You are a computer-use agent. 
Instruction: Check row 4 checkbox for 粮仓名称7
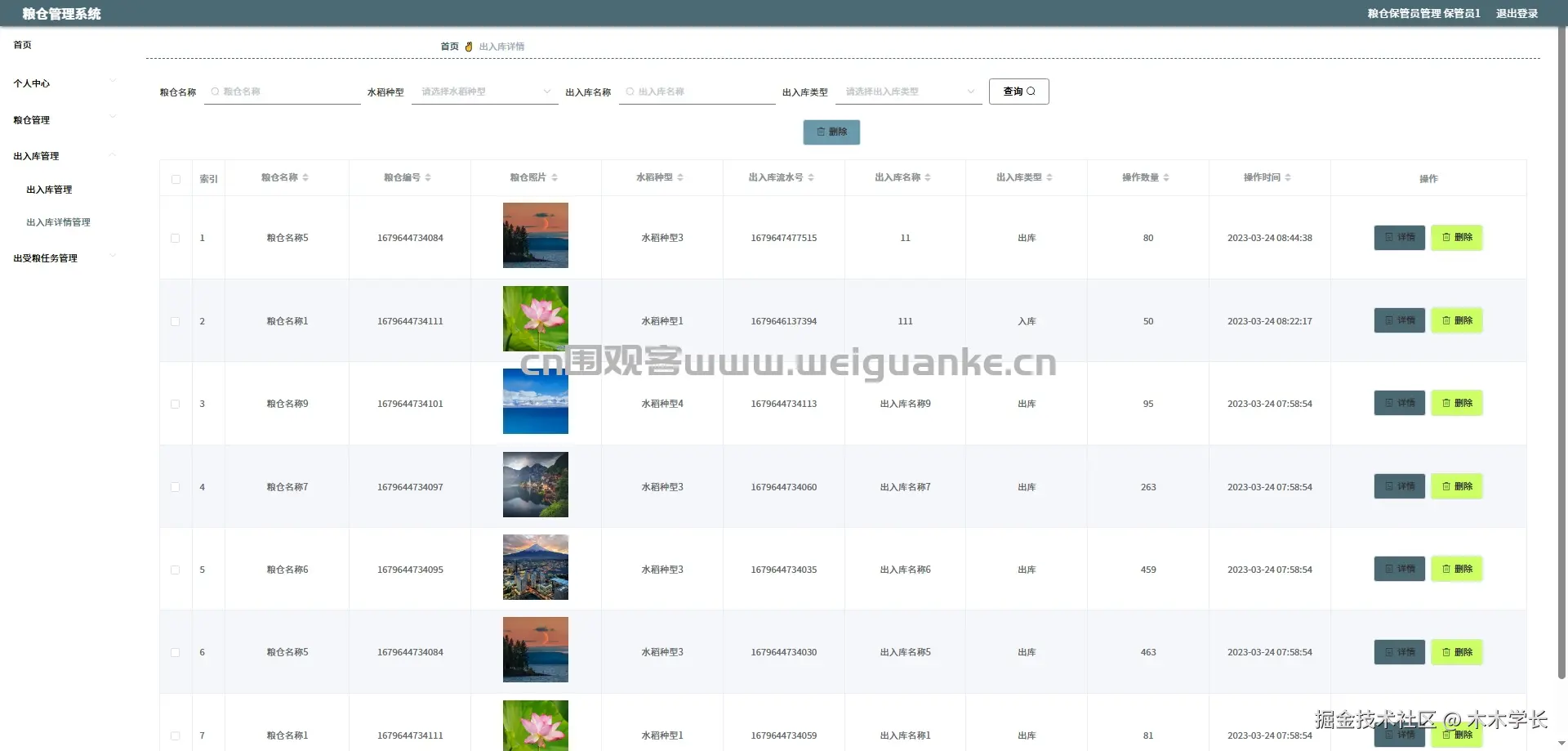tap(176, 487)
